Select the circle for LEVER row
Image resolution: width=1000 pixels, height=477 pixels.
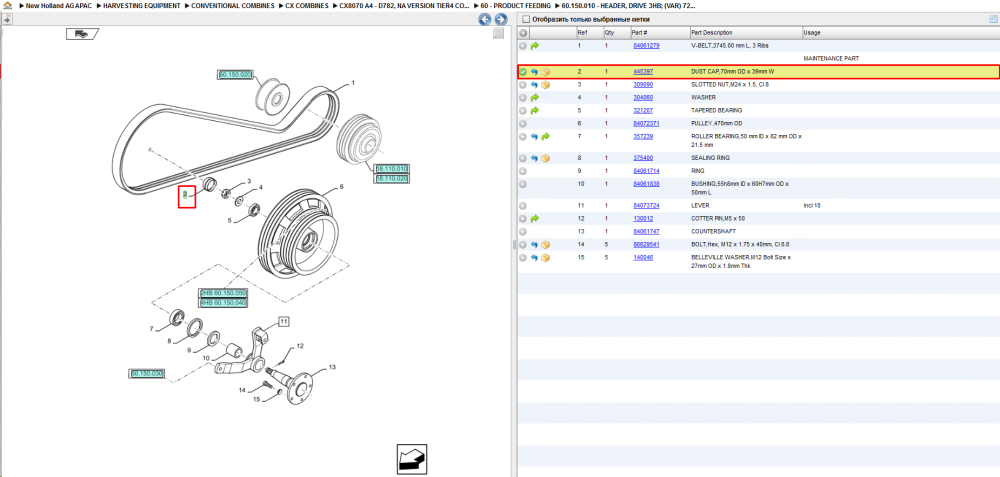click(x=523, y=206)
